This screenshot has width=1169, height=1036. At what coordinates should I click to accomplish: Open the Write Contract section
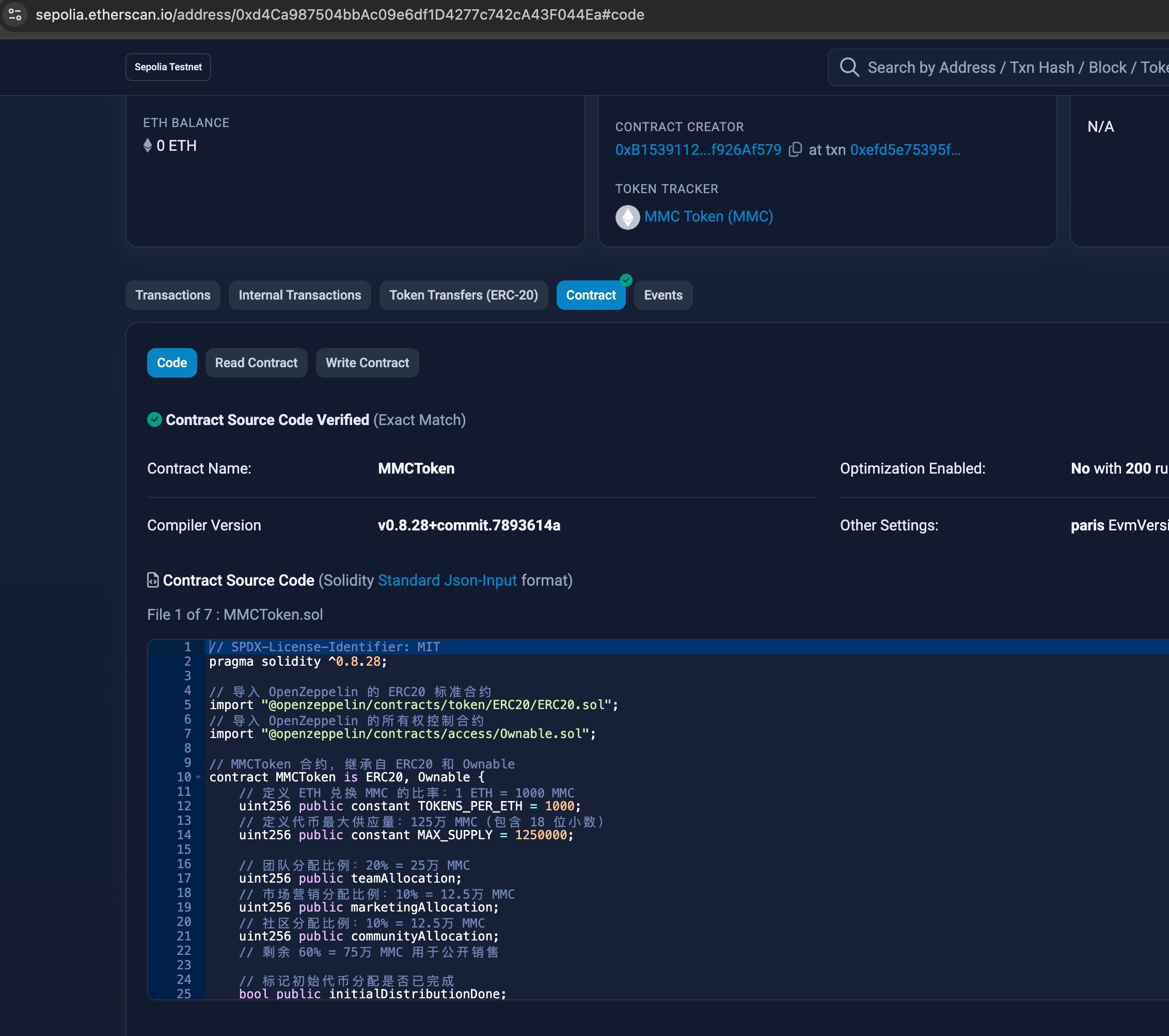point(367,363)
